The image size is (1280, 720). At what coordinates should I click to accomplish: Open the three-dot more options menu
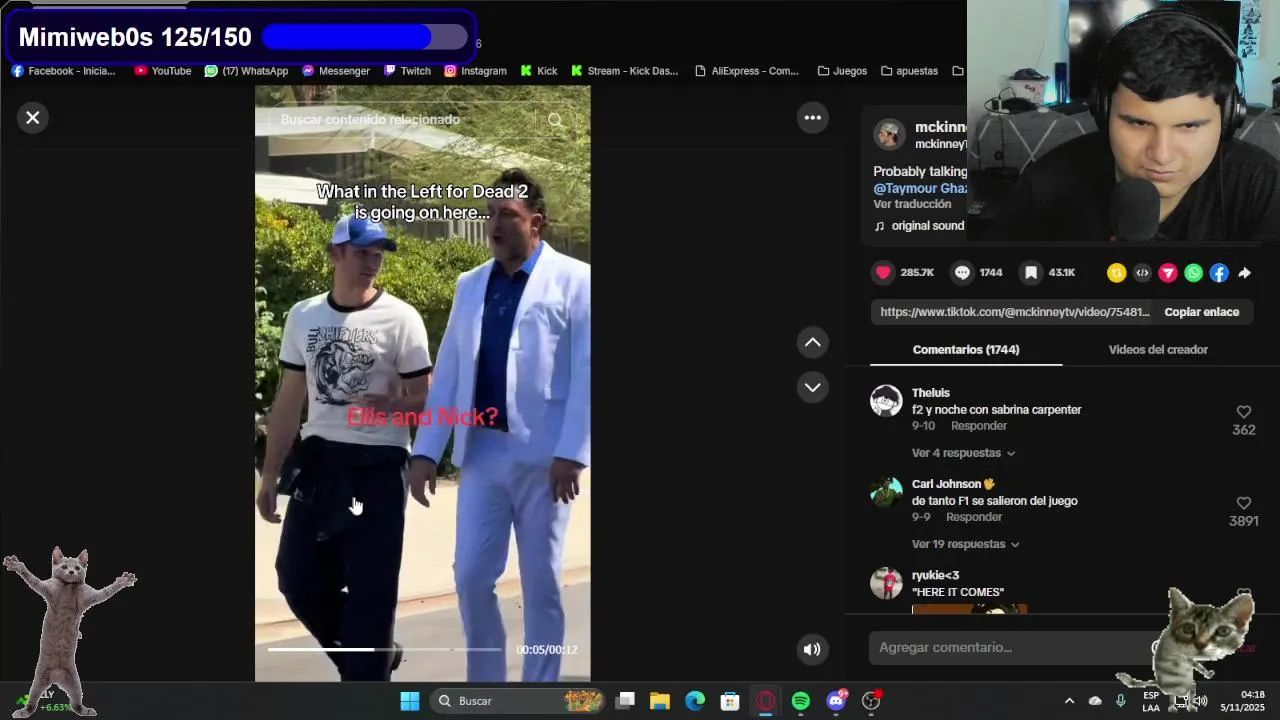[813, 118]
